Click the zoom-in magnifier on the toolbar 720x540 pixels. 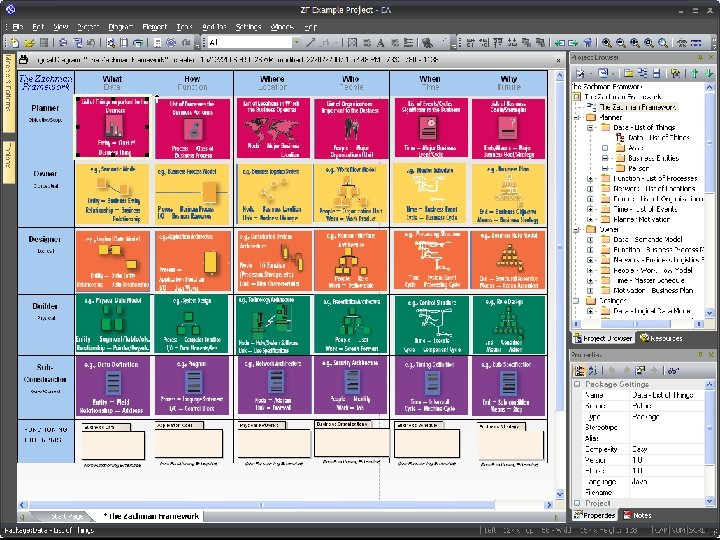pyautogui.click(x=606, y=43)
